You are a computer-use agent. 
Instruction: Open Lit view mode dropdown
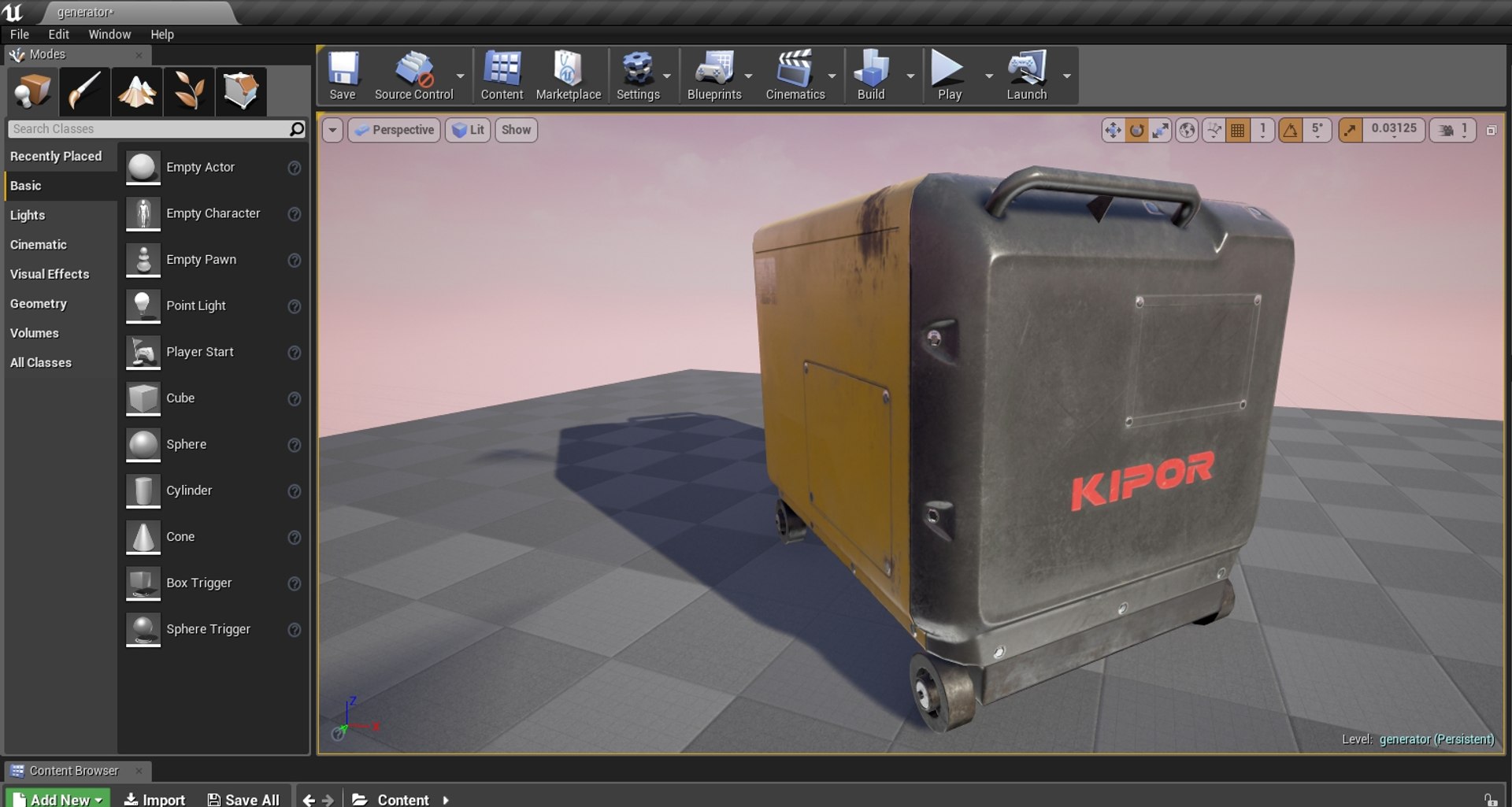click(468, 131)
